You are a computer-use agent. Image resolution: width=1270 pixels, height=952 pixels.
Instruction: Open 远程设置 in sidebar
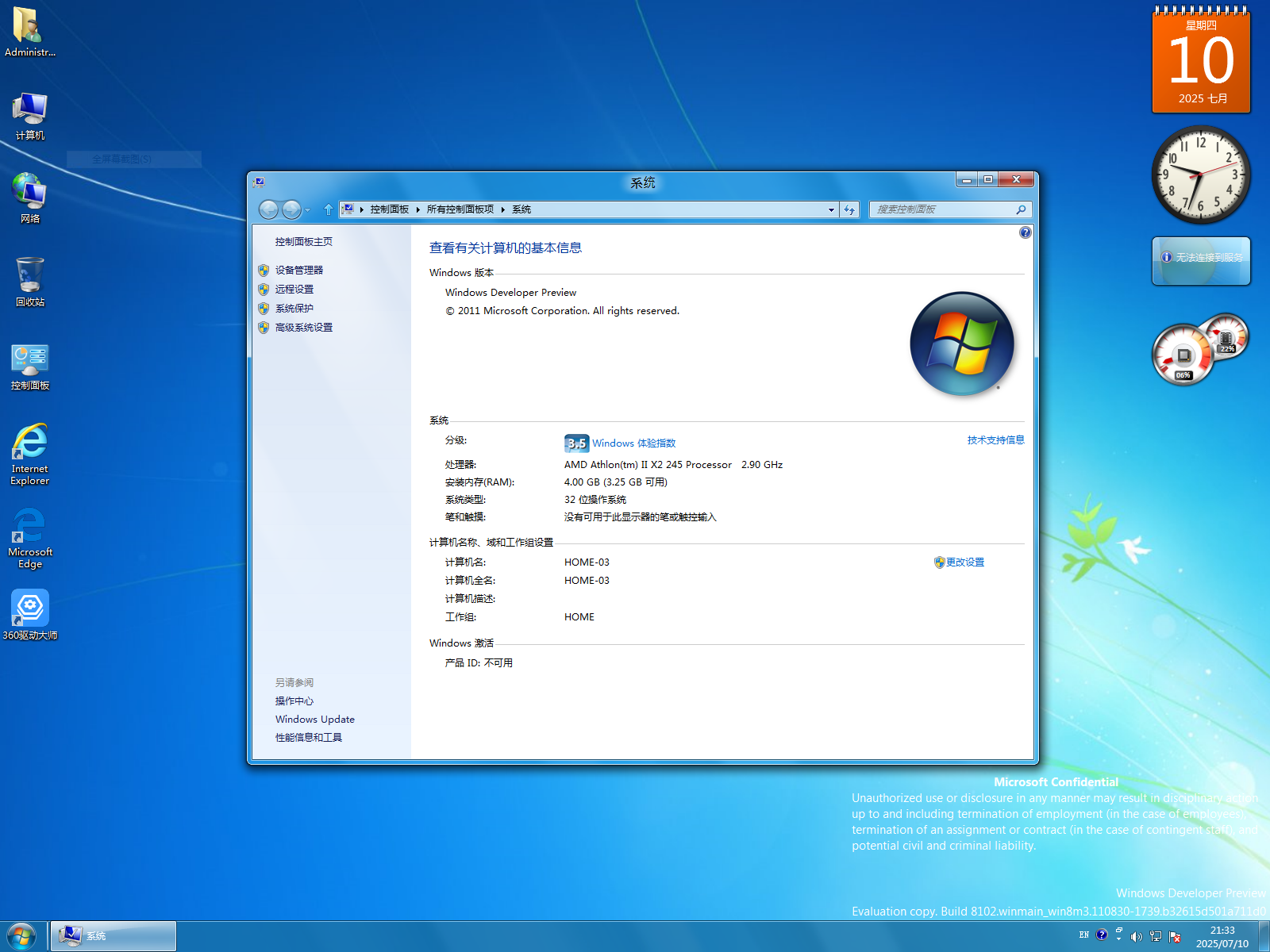[x=294, y=290]
